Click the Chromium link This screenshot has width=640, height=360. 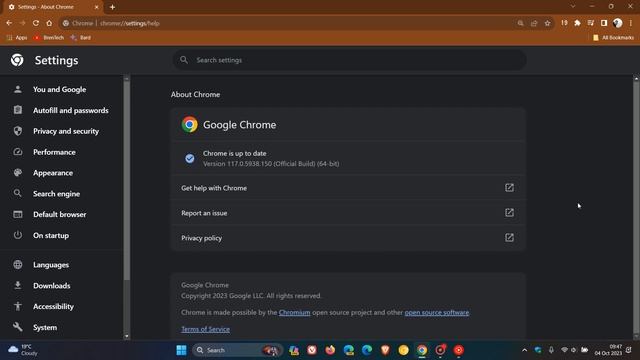pos(294,313)
